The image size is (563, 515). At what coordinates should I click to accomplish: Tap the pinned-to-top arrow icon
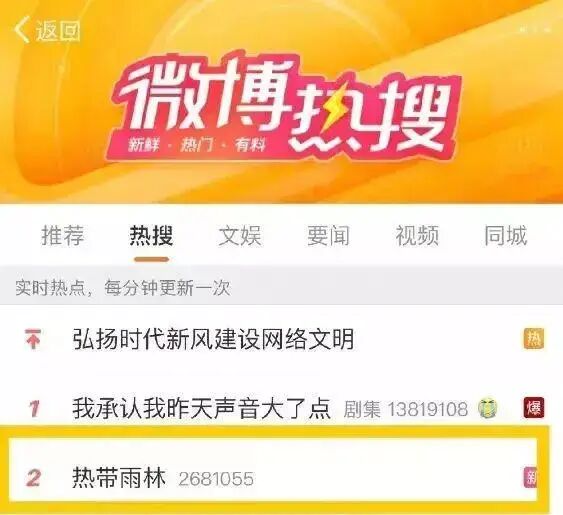click(34, 338)
